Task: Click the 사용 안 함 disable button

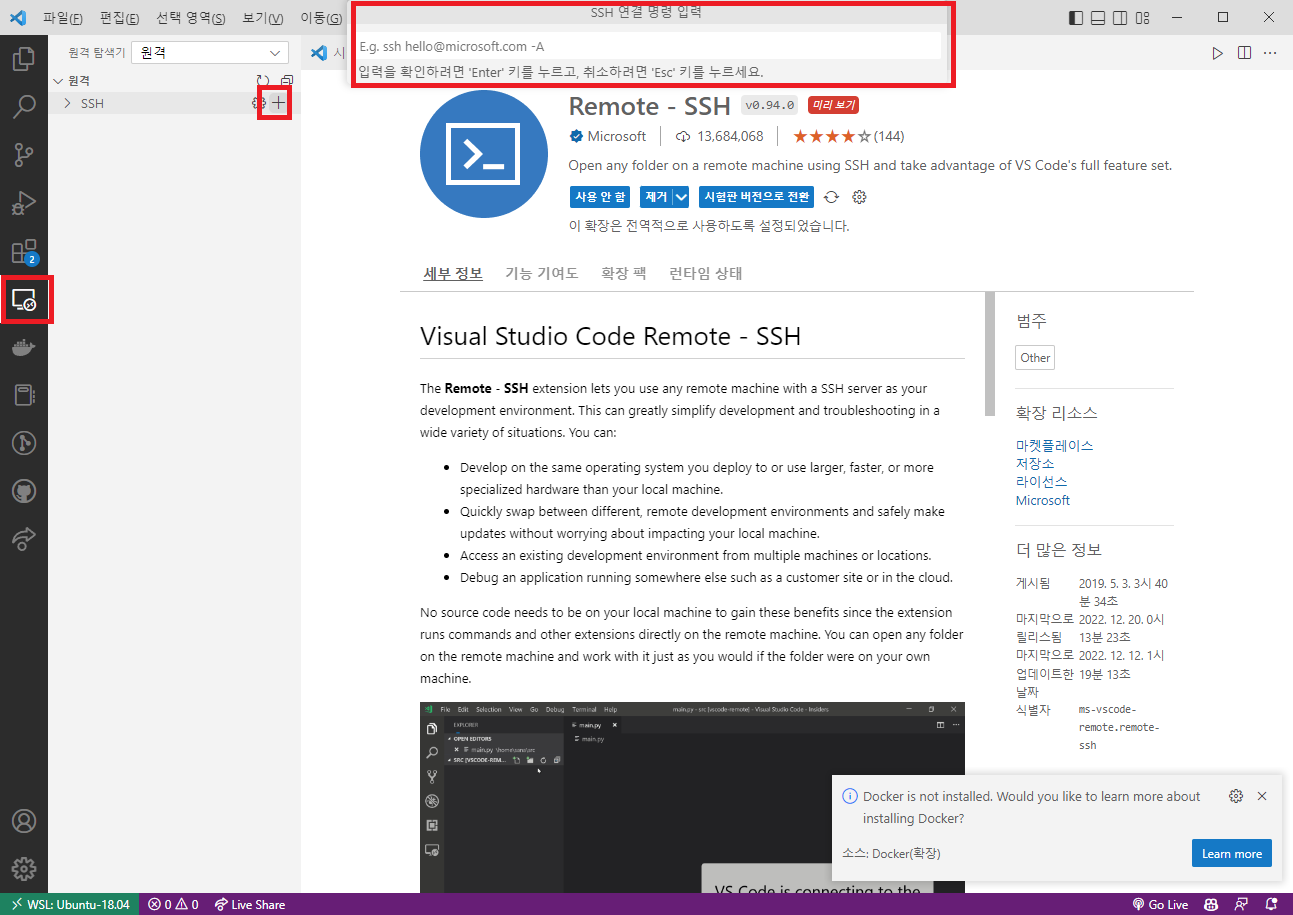Action: coord(600,197)
